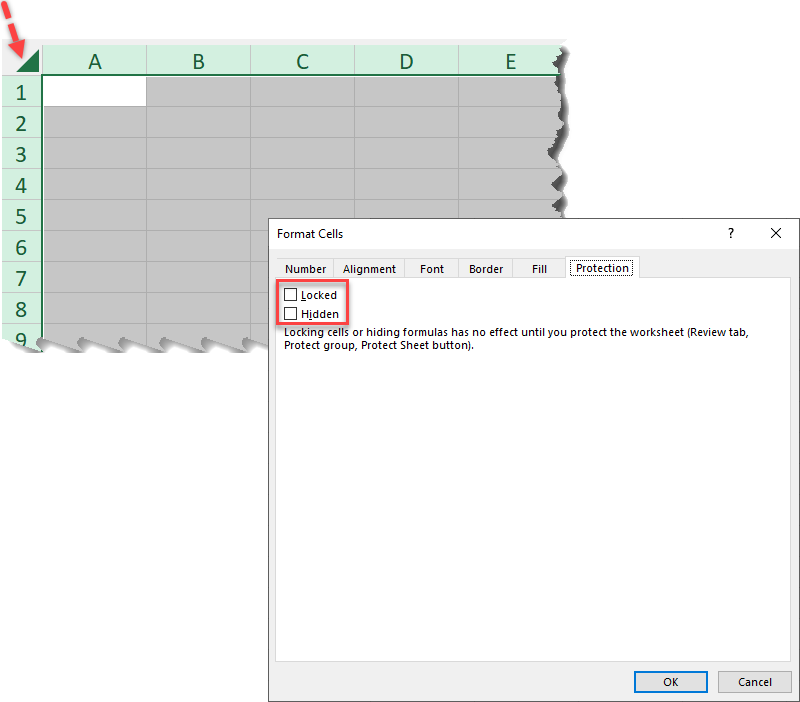
Task: Click cell A1
Action: [x=95, y=92]
